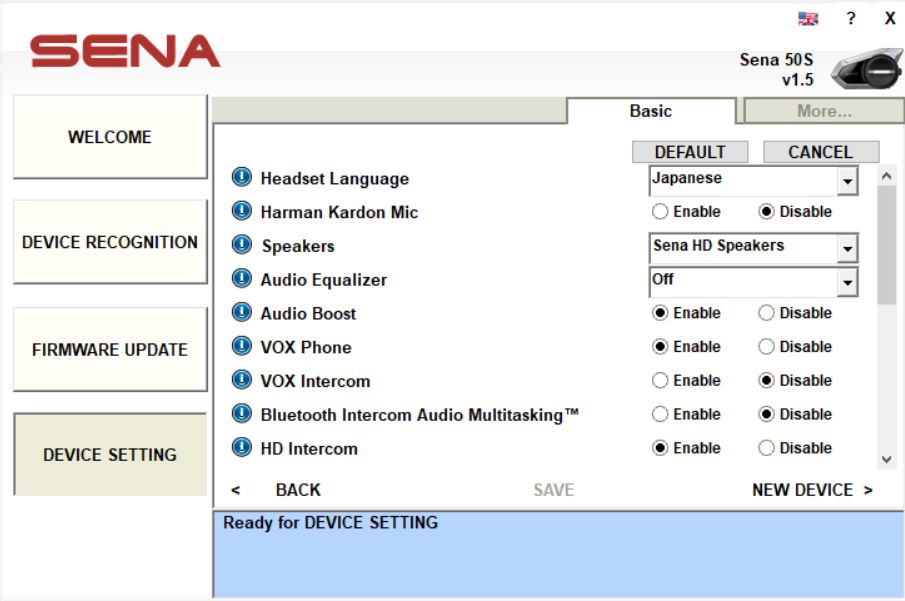Open the Audio Equalizer dropdown
Screen dimensions: 905x601
click(847, 283)
